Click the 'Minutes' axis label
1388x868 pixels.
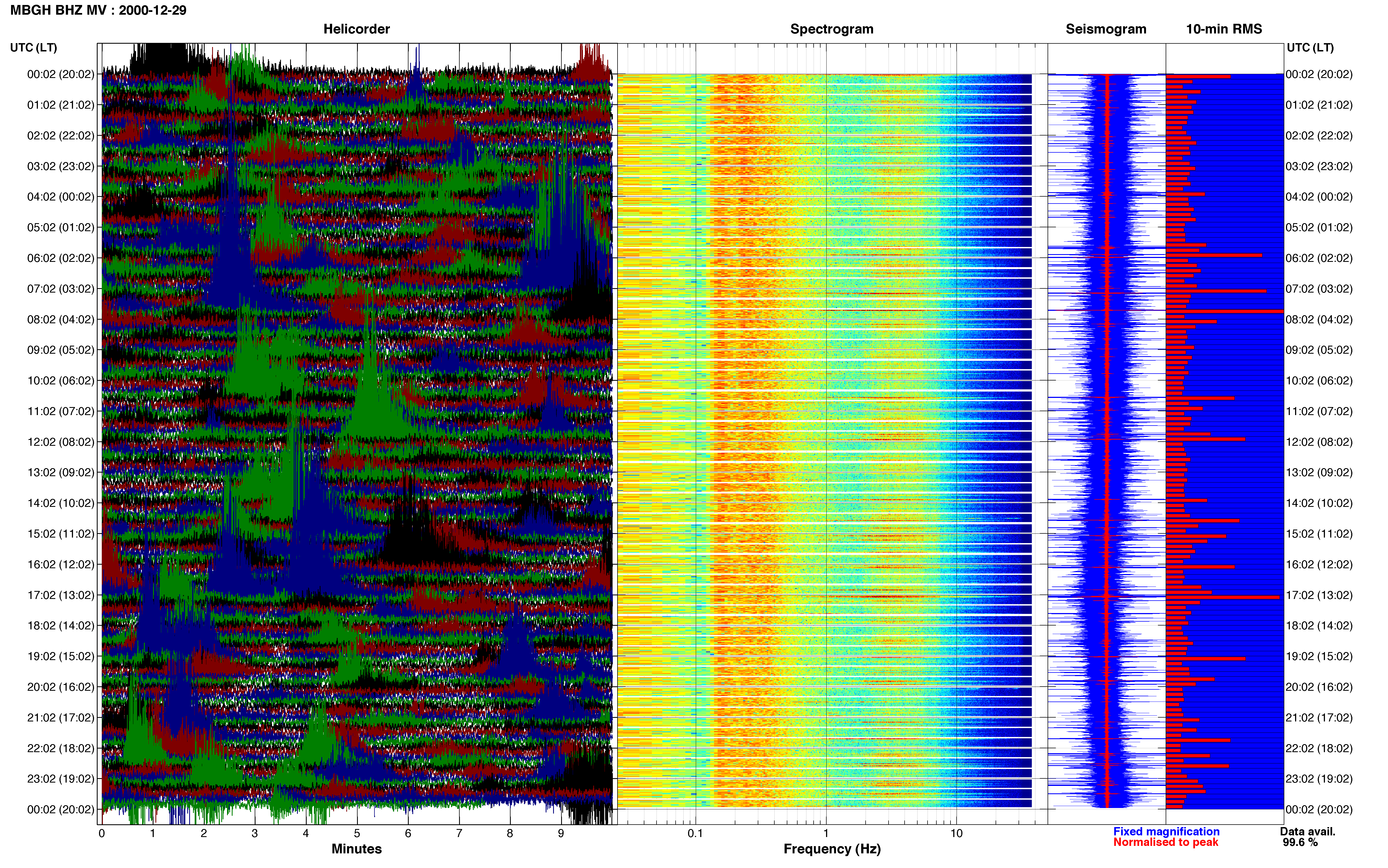tap(356, 848)
